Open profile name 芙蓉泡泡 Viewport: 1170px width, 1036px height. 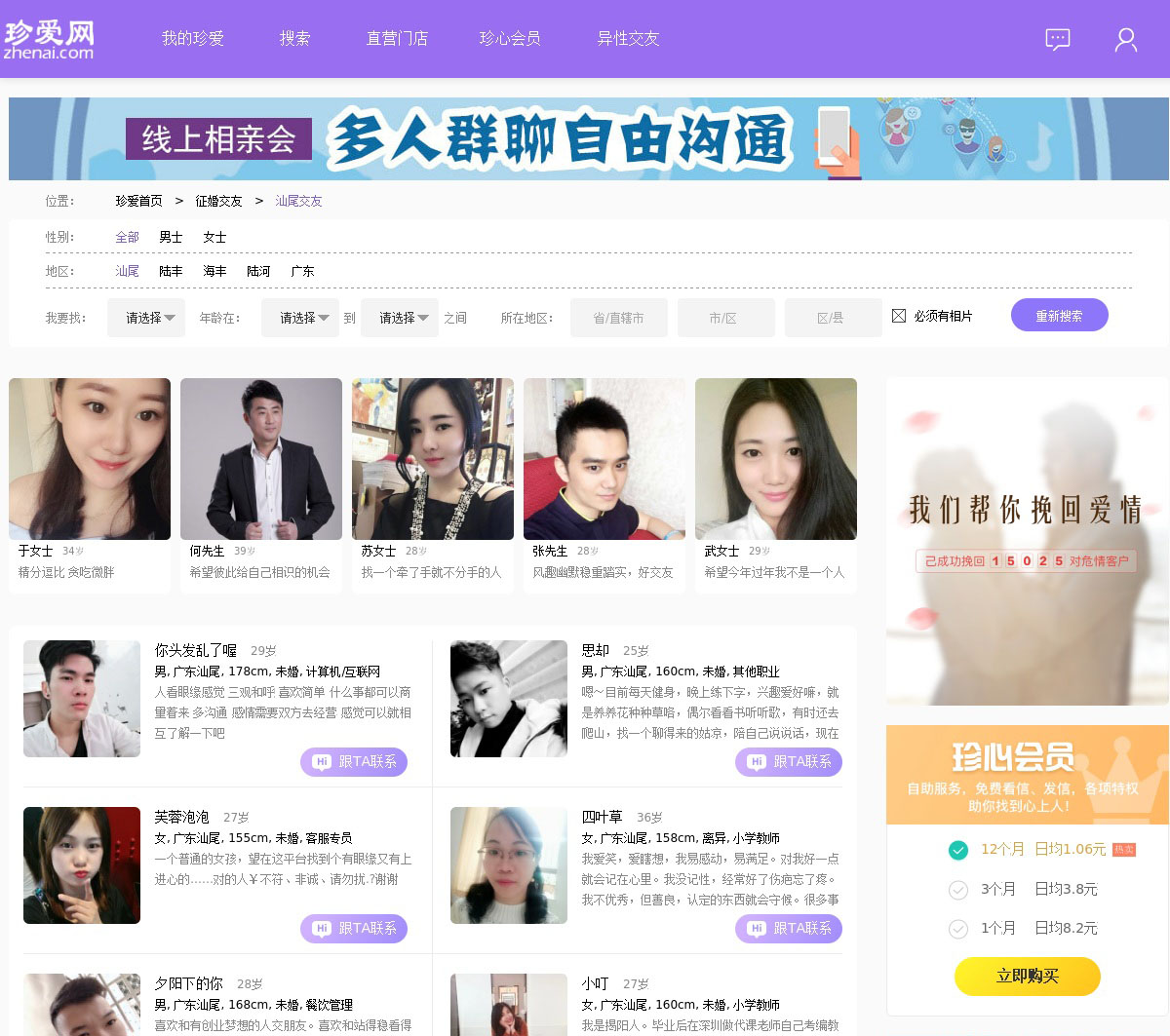[x=182, y=817]
